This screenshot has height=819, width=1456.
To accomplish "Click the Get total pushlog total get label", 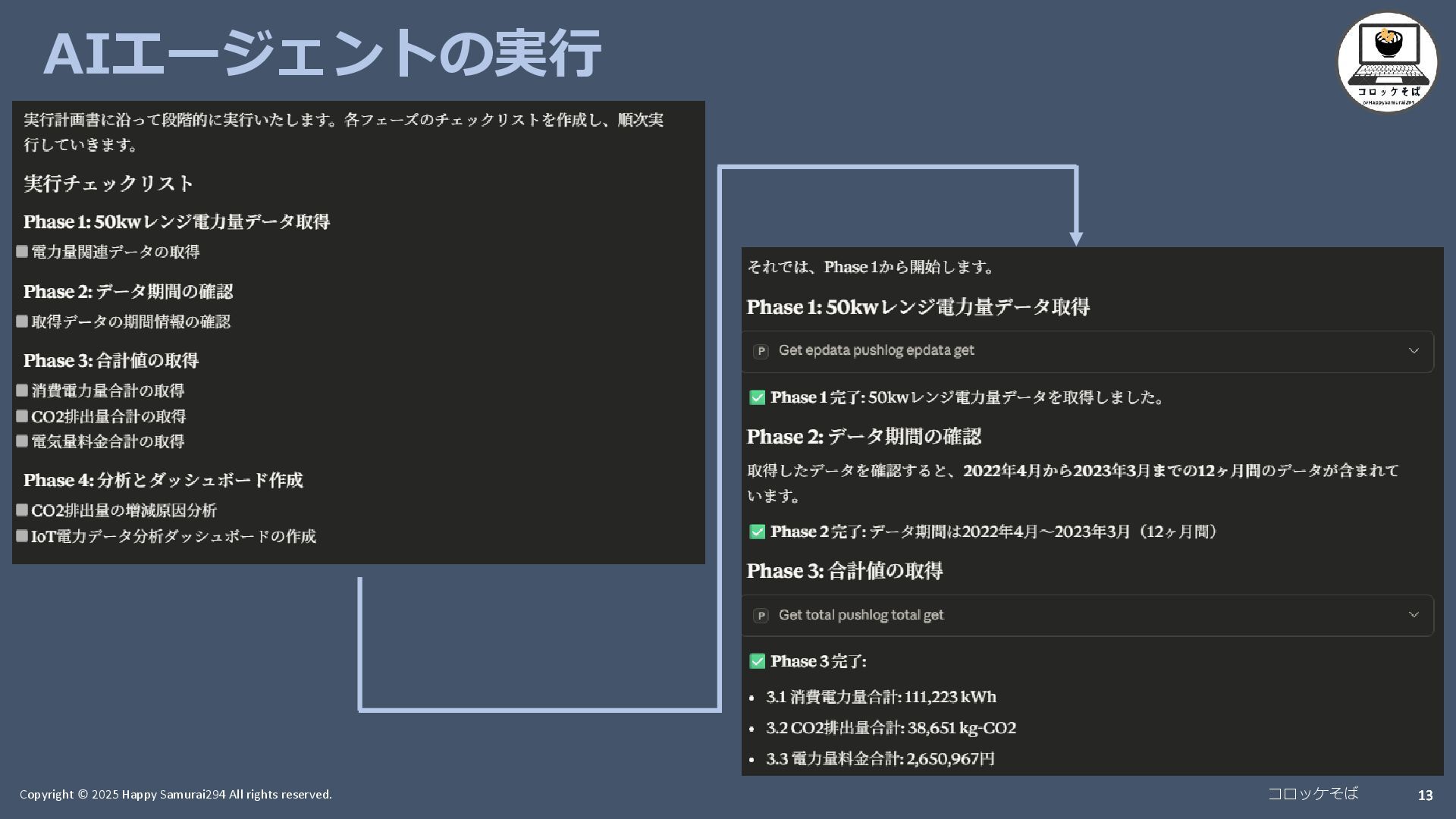I will tap(861, 615).
